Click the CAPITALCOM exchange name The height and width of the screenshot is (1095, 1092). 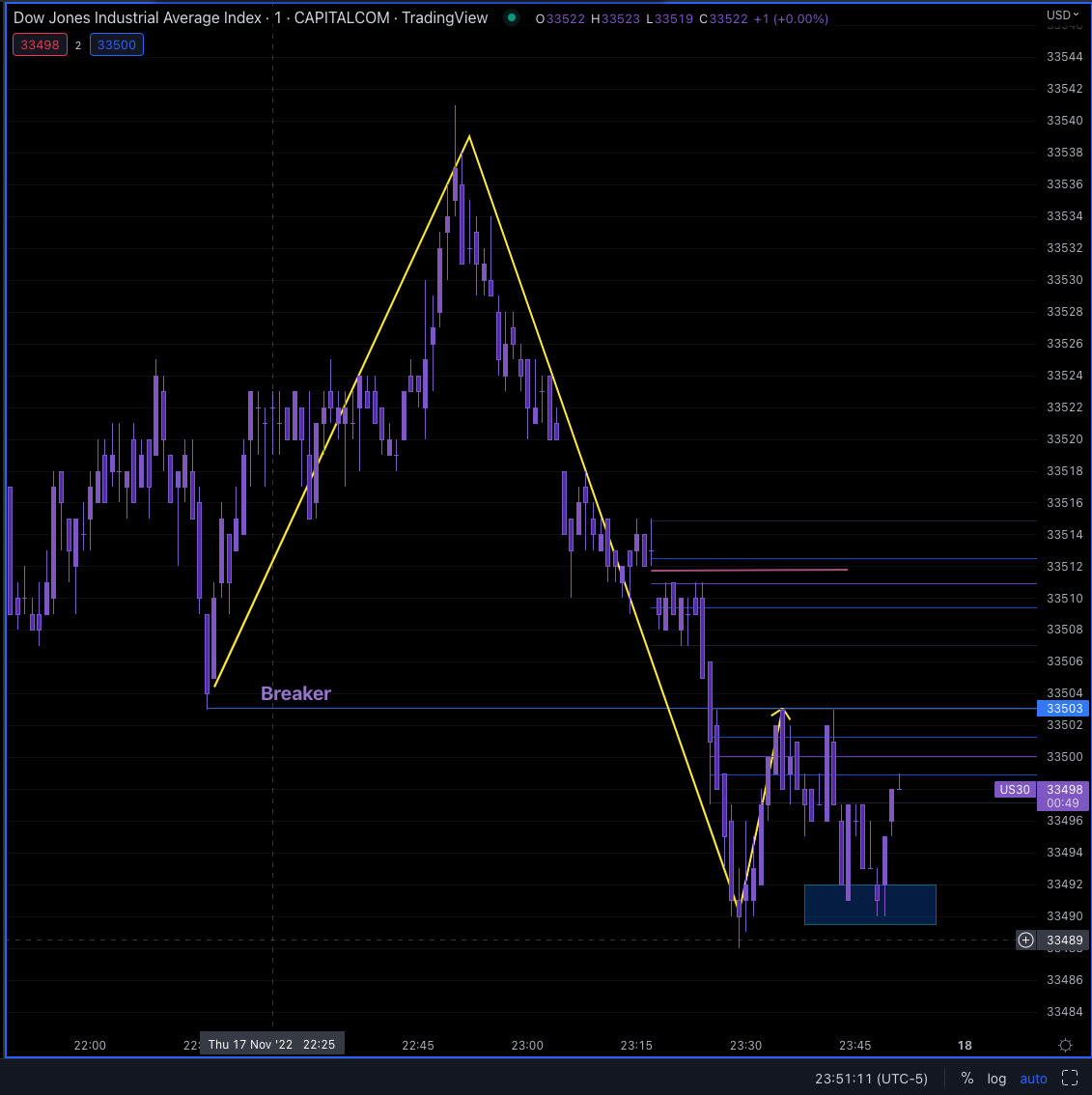pos(342,17)
